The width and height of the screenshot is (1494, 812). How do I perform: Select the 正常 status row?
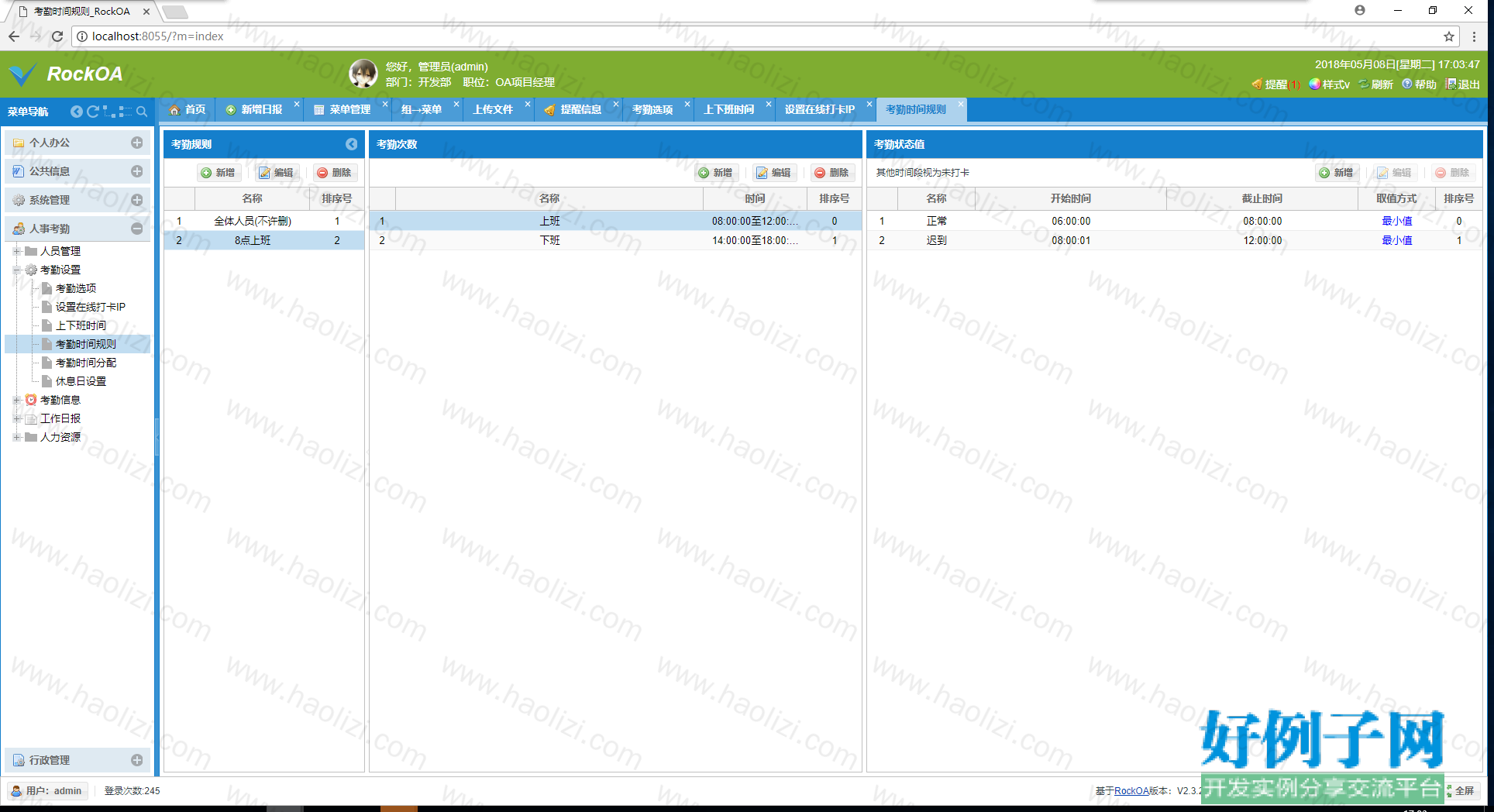pyautogui.click(x=1174, y=221)
